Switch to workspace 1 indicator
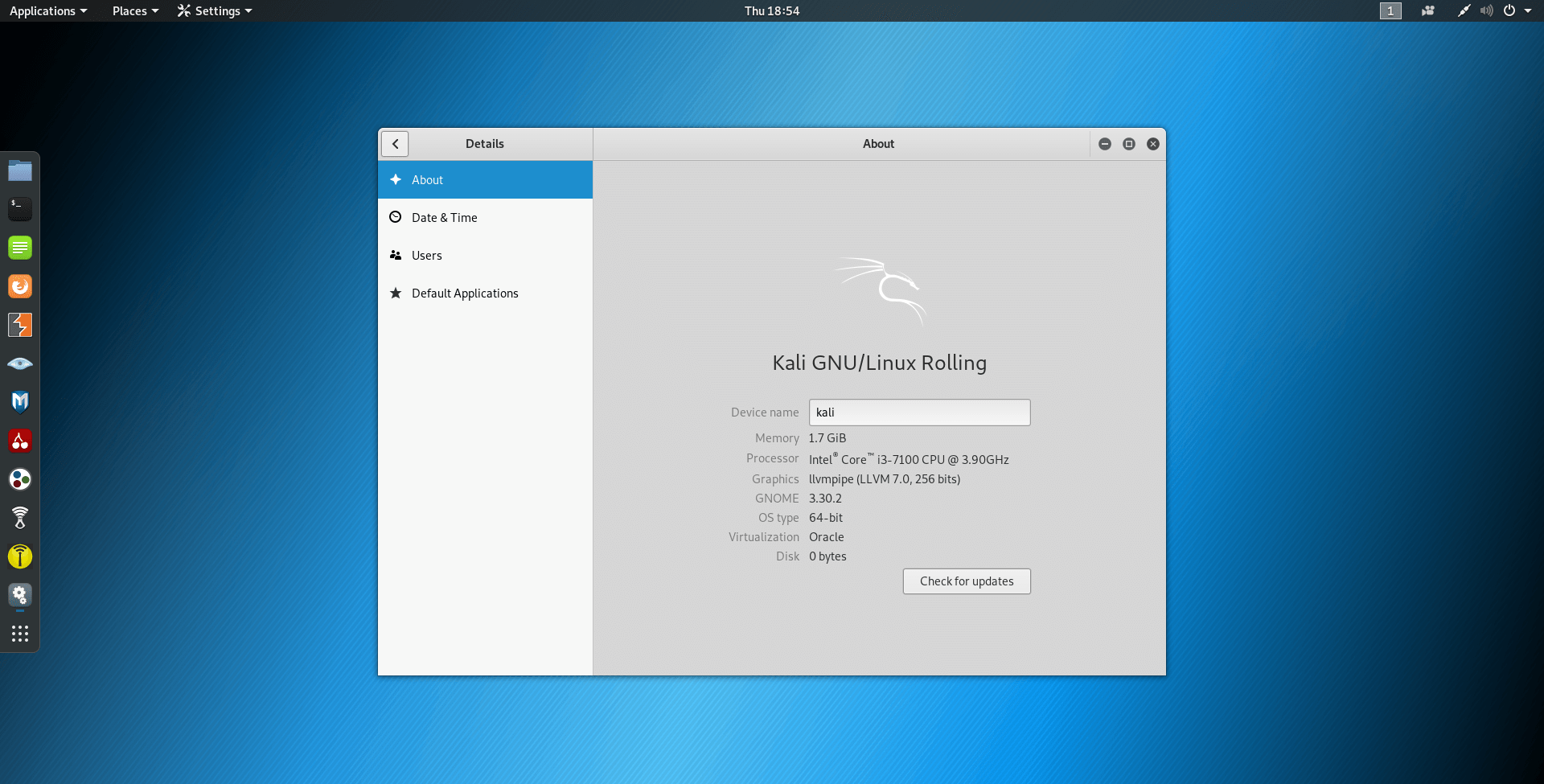Screen dimensions: 1544x784 (1390, 10)
